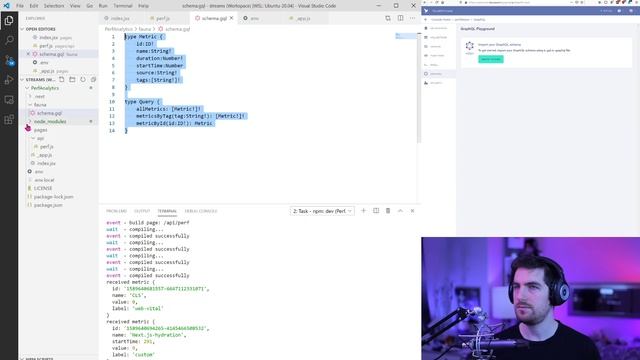The height and width of the screenshot is (360, 640).
Task: Open package-lock.json in file tree
Action: [53, 197]
